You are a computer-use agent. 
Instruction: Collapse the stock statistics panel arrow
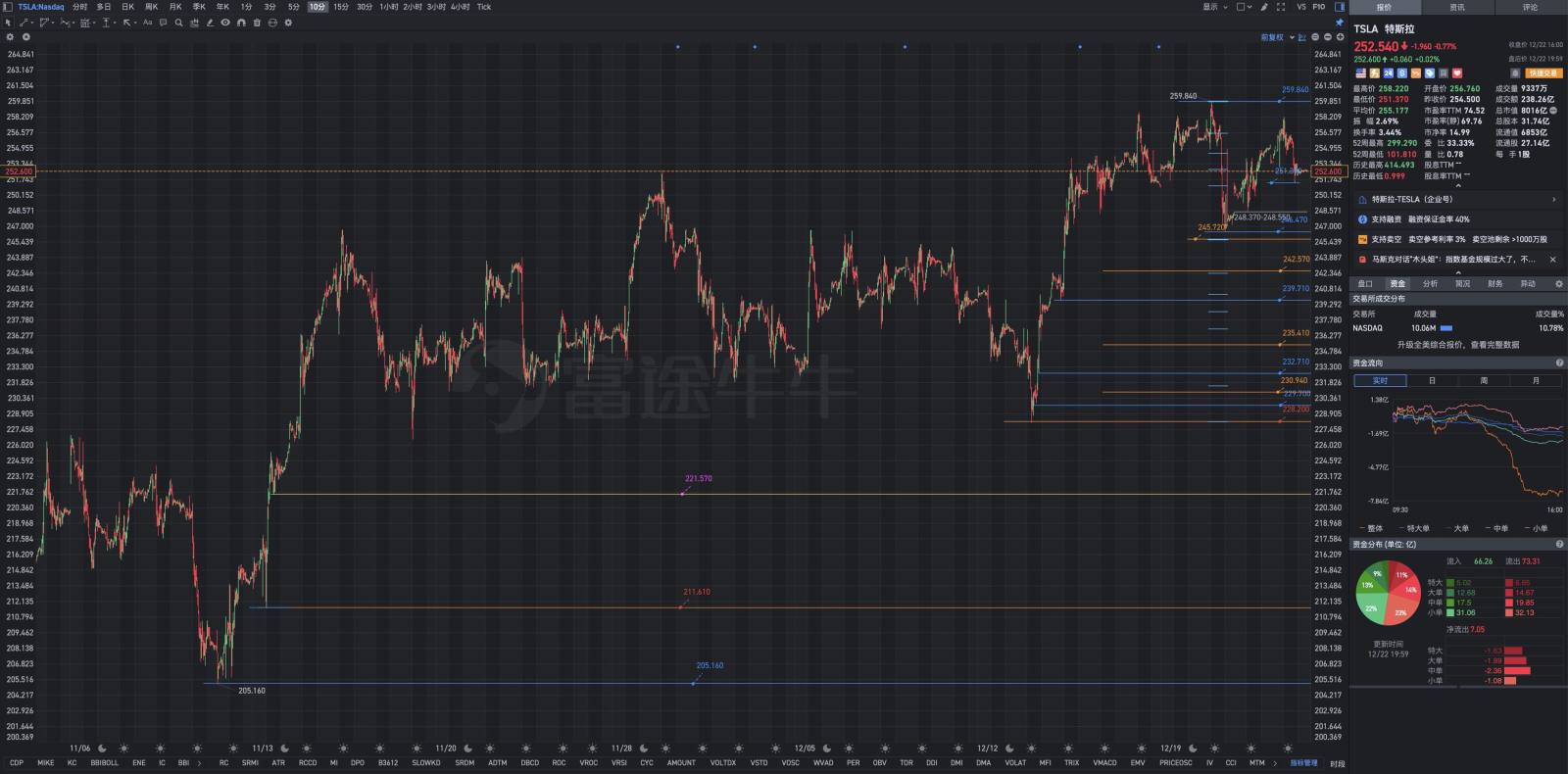1457,184
